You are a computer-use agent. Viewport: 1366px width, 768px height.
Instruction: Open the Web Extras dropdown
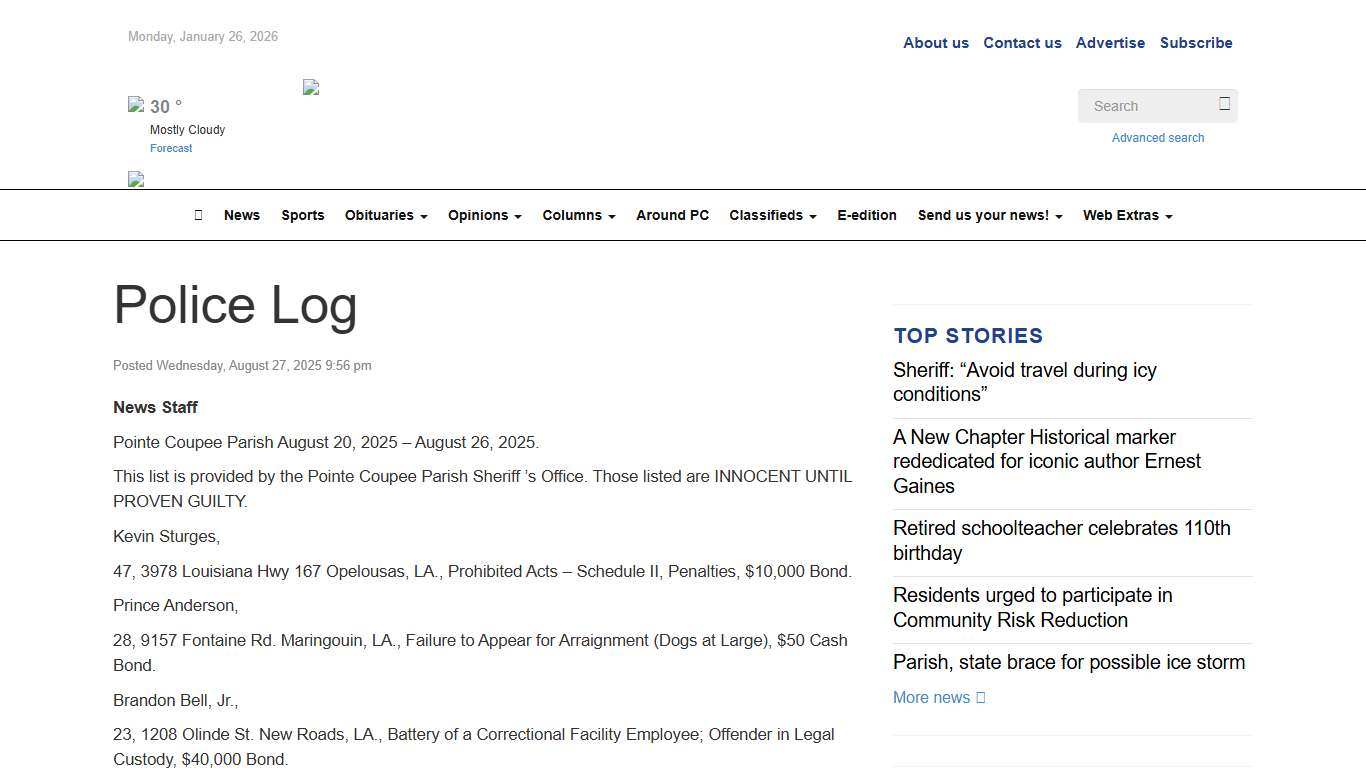coord(1127,215)
